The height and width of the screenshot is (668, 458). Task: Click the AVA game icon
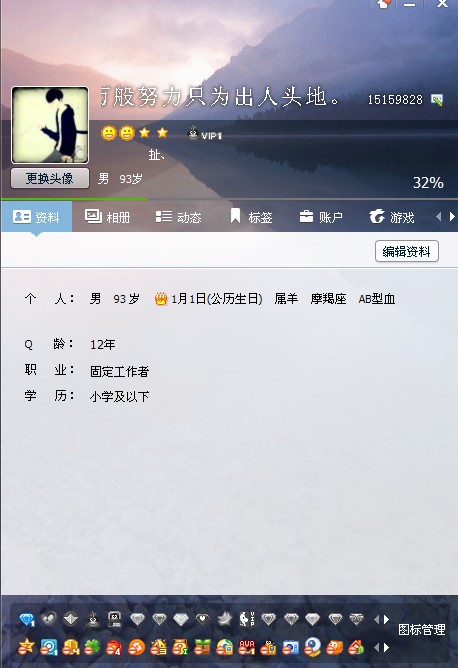(x=247, y=648)
